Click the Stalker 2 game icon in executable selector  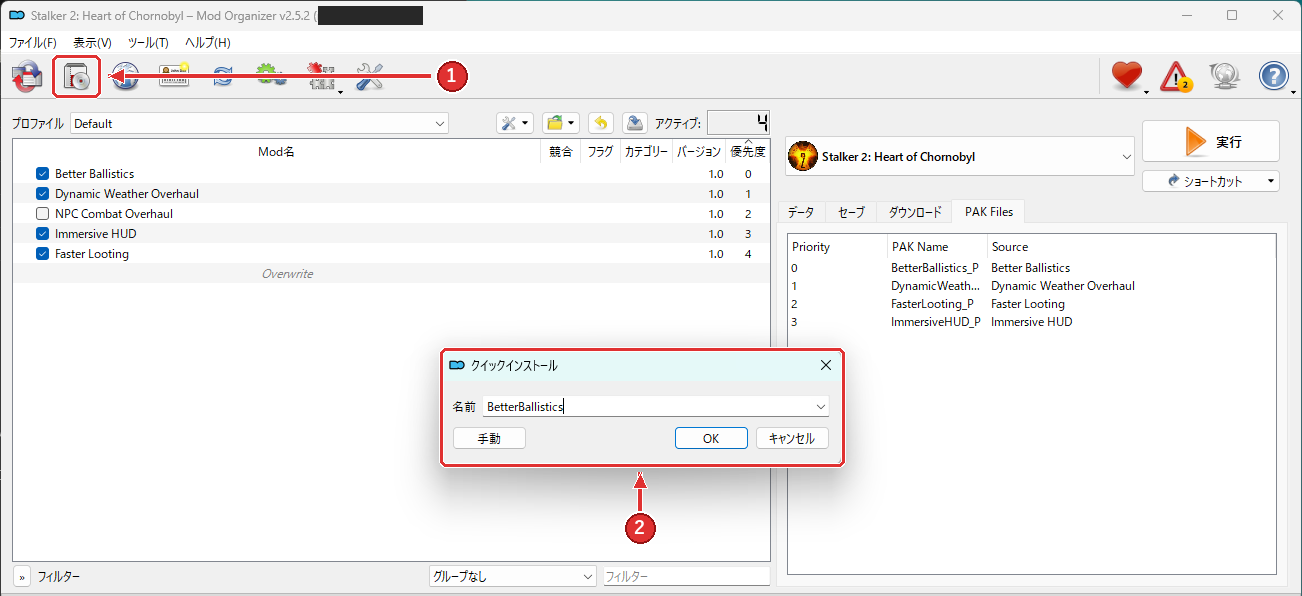[x=803, y=156]
